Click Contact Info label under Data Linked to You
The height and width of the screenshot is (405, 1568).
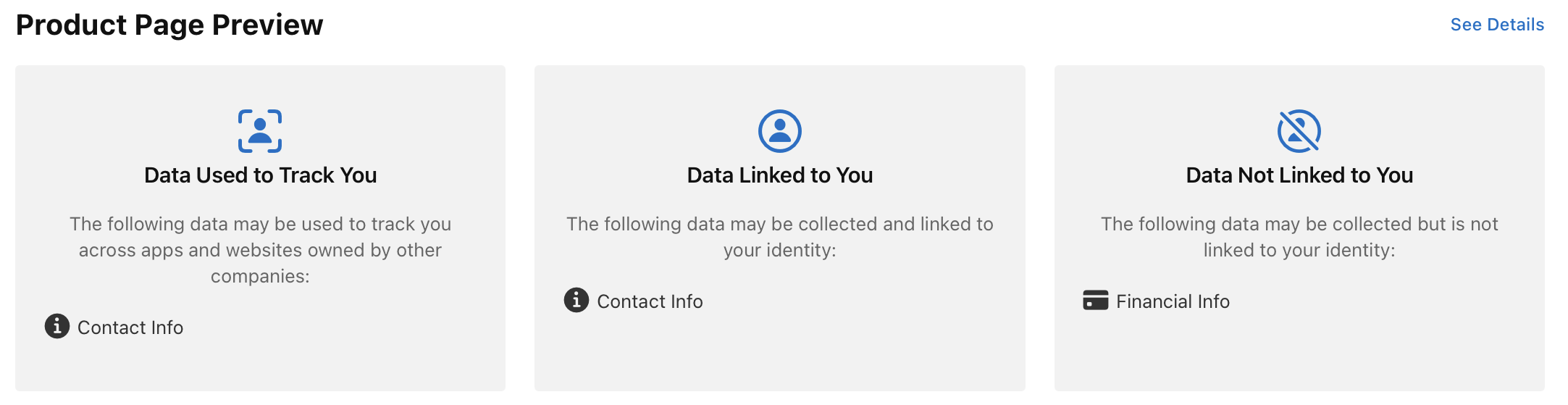(650, 301)
